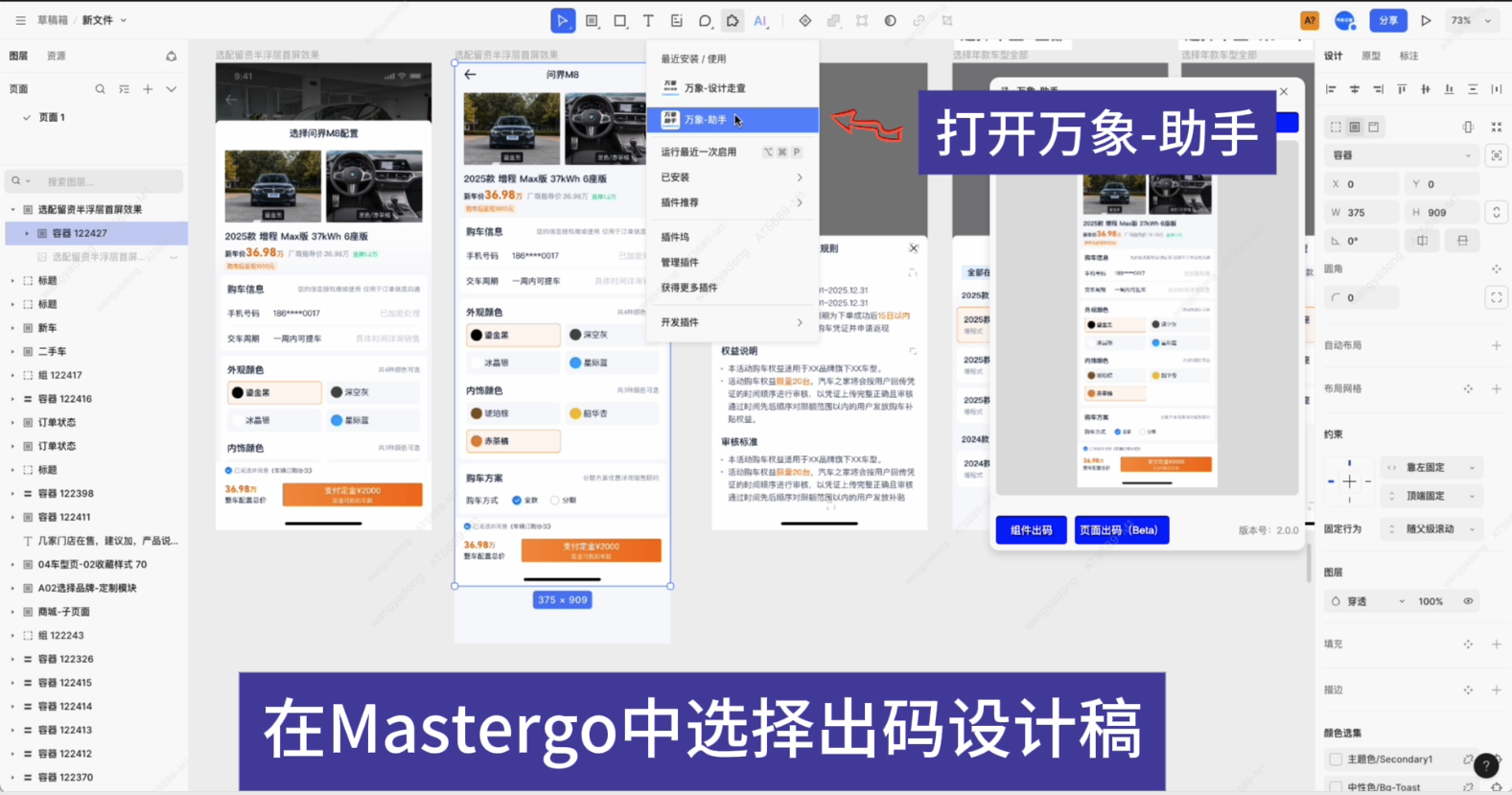Image resolution: width=1512 pixels, height=795 pixels.
Task: Start prototype preview with the Play icon
Action: (x=1426, y=20)
